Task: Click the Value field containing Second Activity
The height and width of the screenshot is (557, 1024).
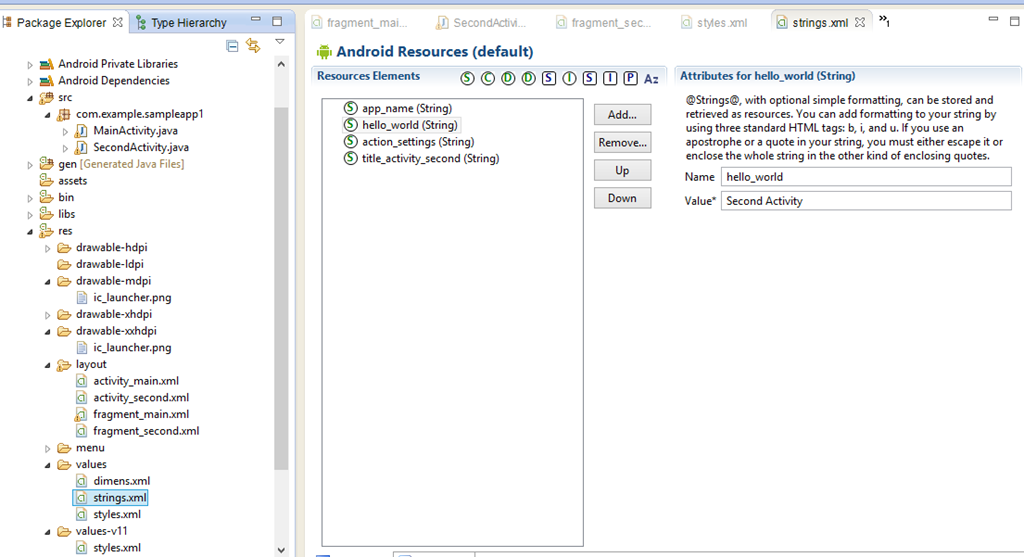Action: [866, 200]
